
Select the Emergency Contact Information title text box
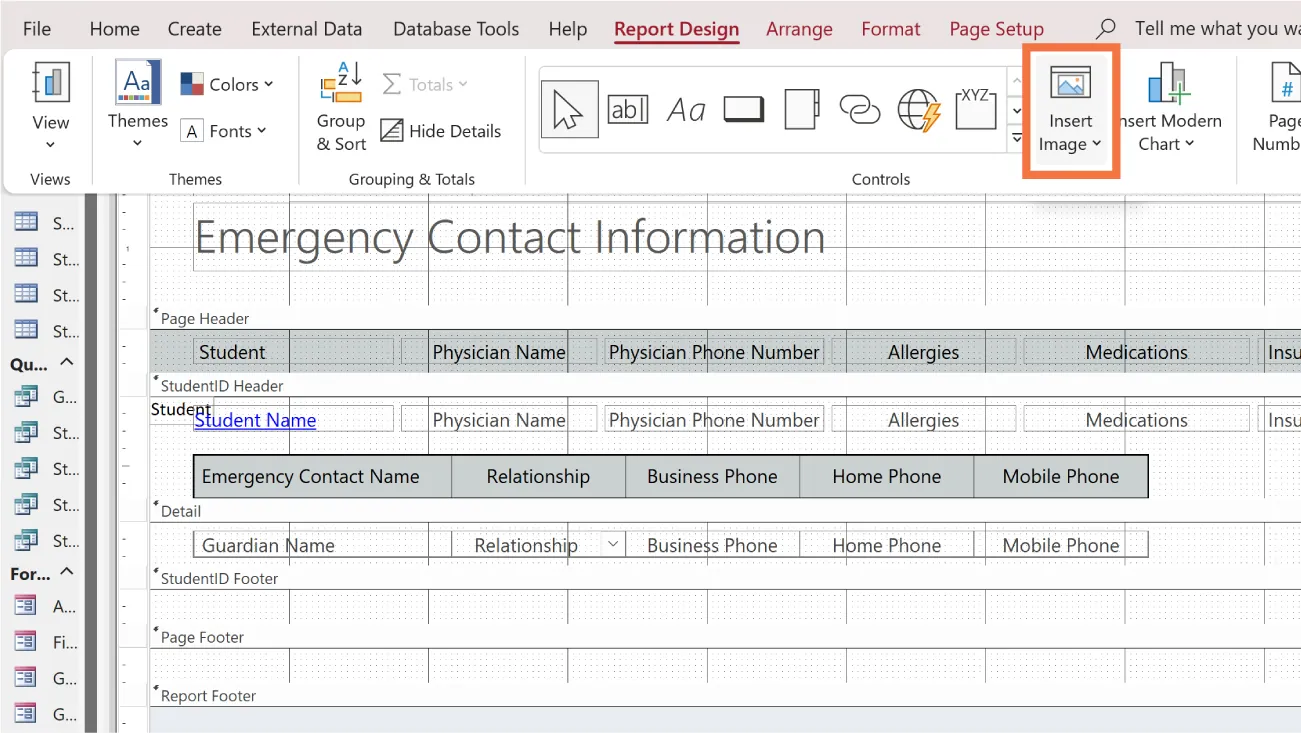(x=510, y=238)
